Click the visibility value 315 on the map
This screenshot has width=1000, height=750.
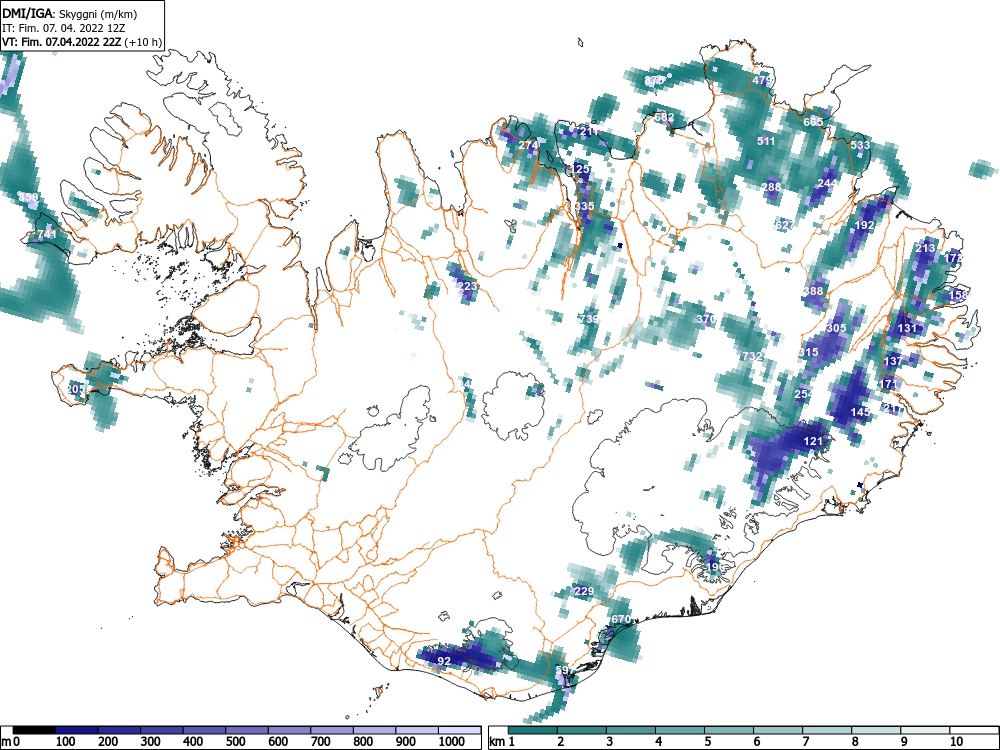point(808,352)
